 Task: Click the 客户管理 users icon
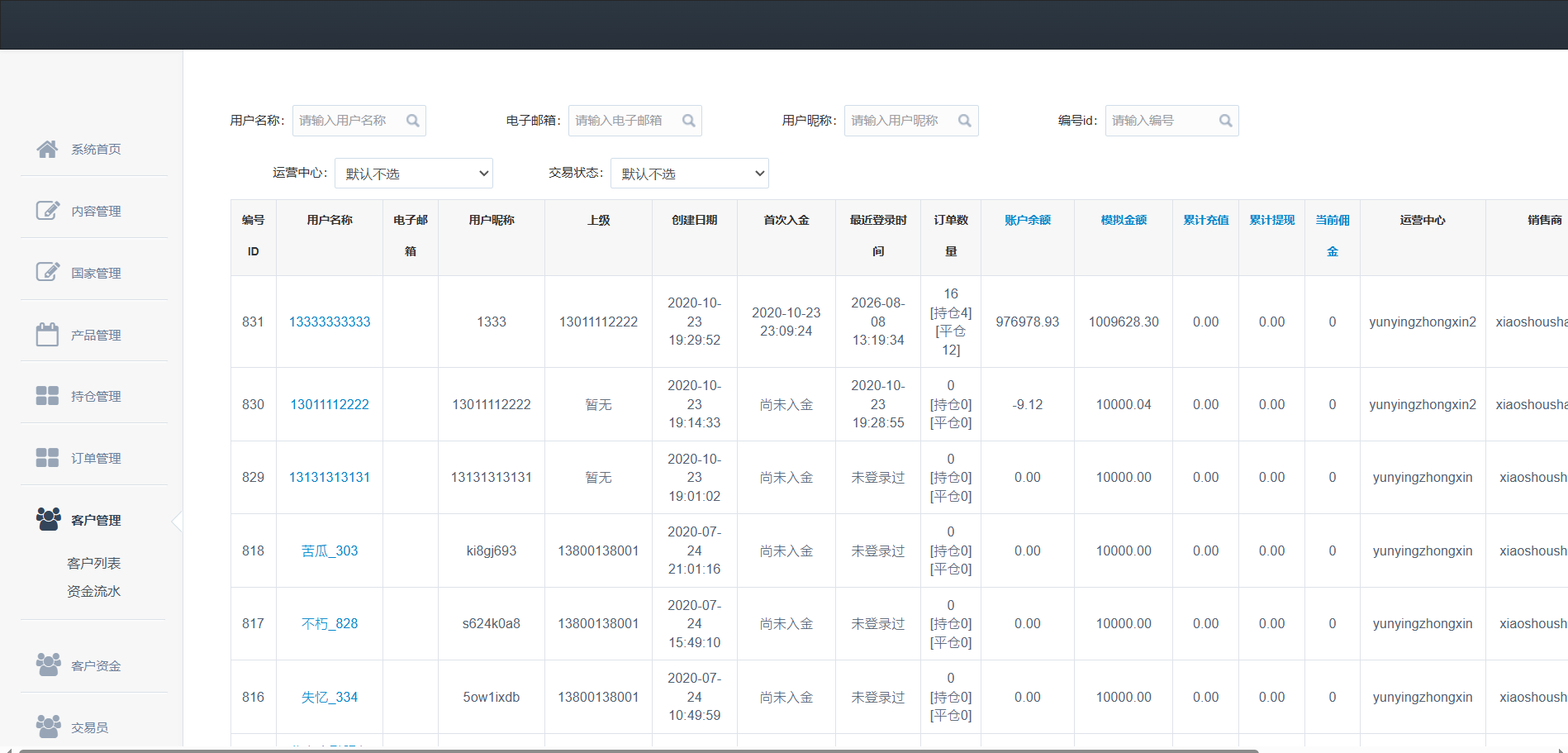(x=49, y=519)
